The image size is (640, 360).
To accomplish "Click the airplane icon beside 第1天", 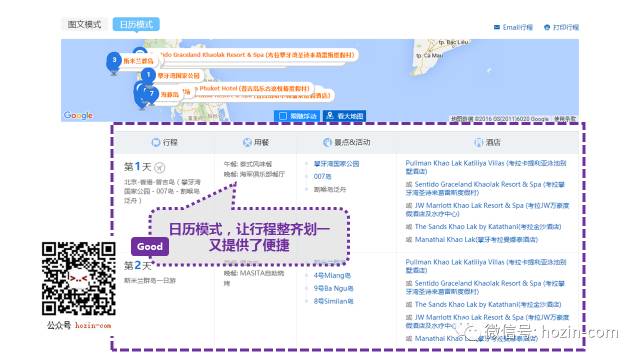I will pos(160,167).
